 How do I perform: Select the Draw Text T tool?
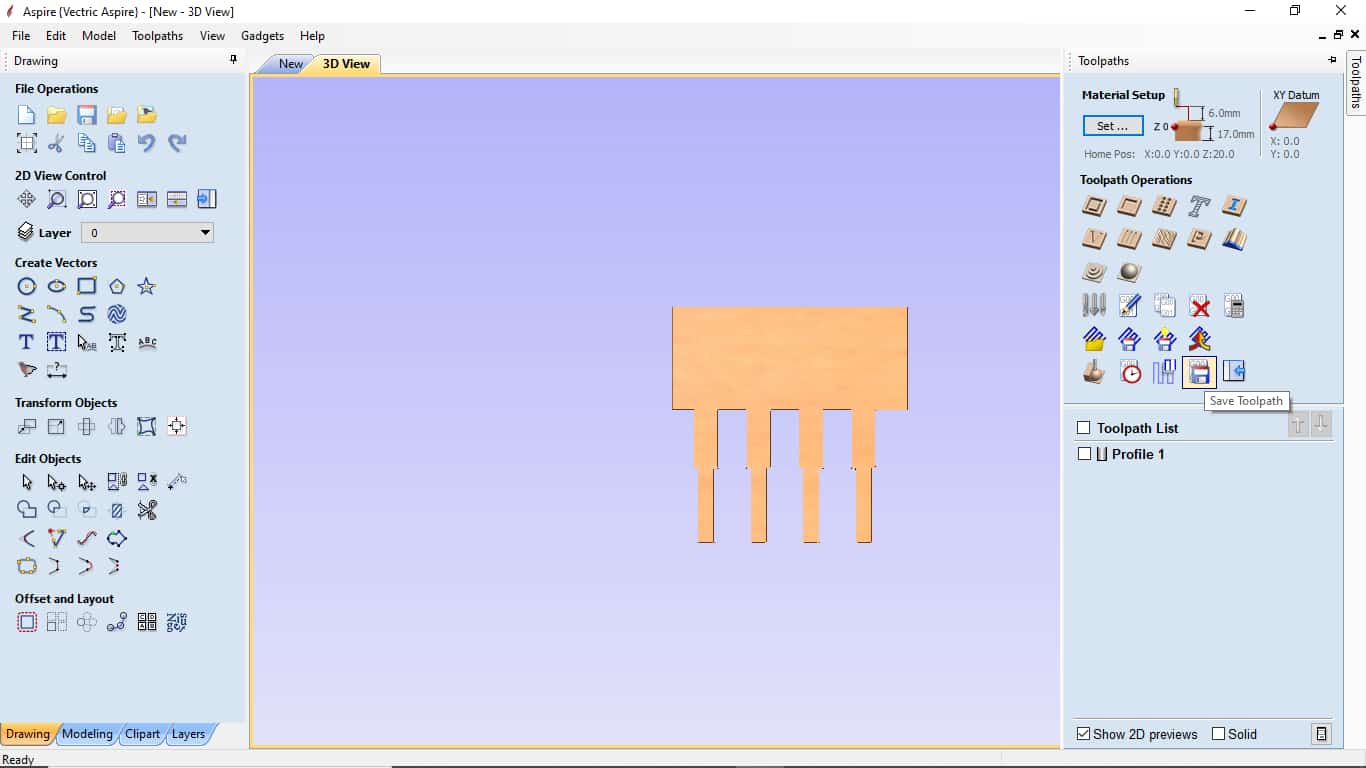[x=27, y=342]
